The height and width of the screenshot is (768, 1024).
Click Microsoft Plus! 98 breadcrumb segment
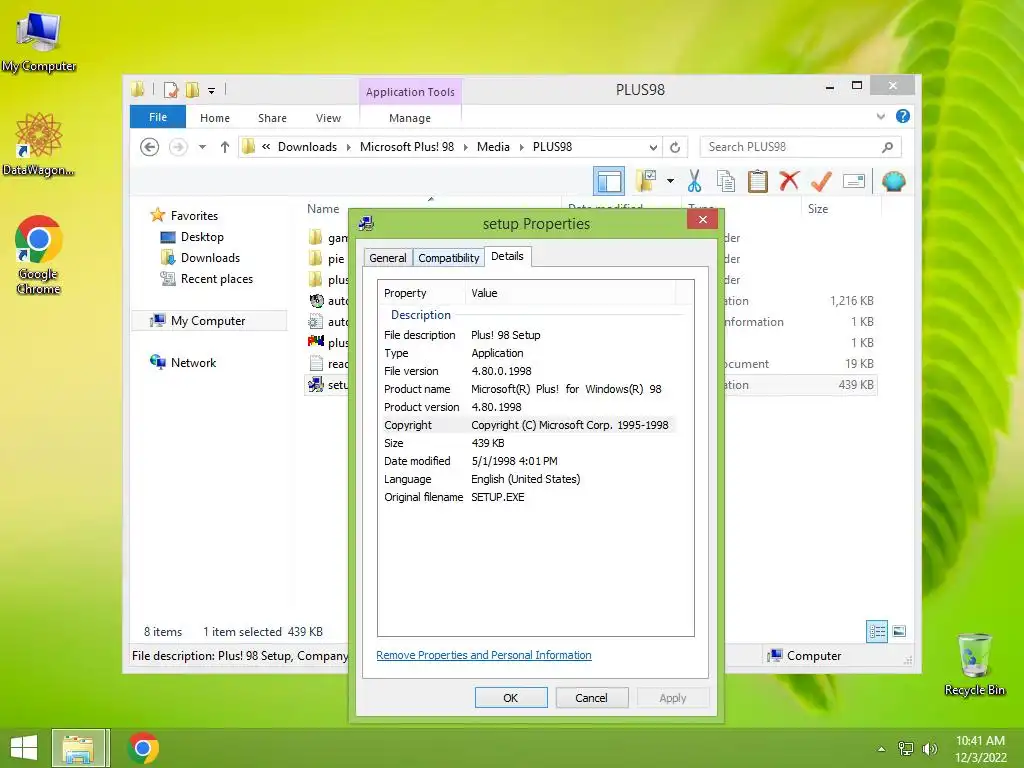pos(407,147)
